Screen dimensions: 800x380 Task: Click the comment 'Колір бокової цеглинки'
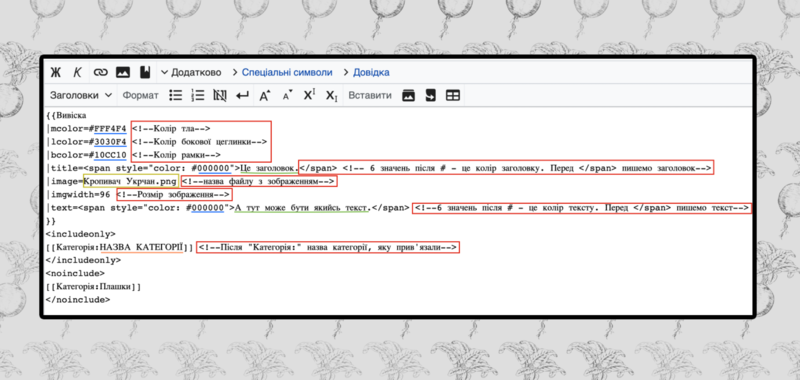click(199, 142)
